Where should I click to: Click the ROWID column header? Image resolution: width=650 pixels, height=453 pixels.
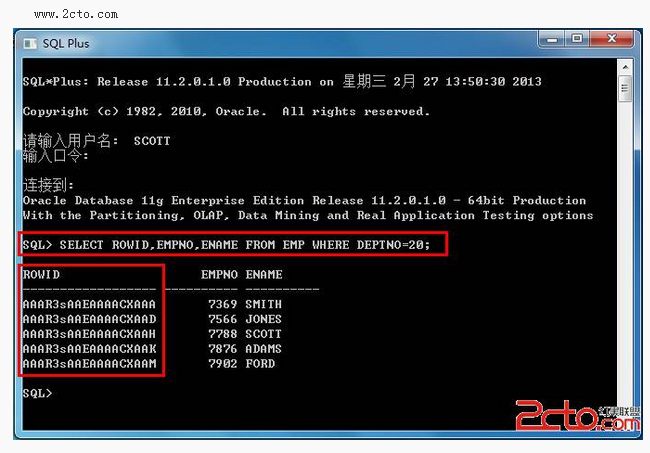41,274
